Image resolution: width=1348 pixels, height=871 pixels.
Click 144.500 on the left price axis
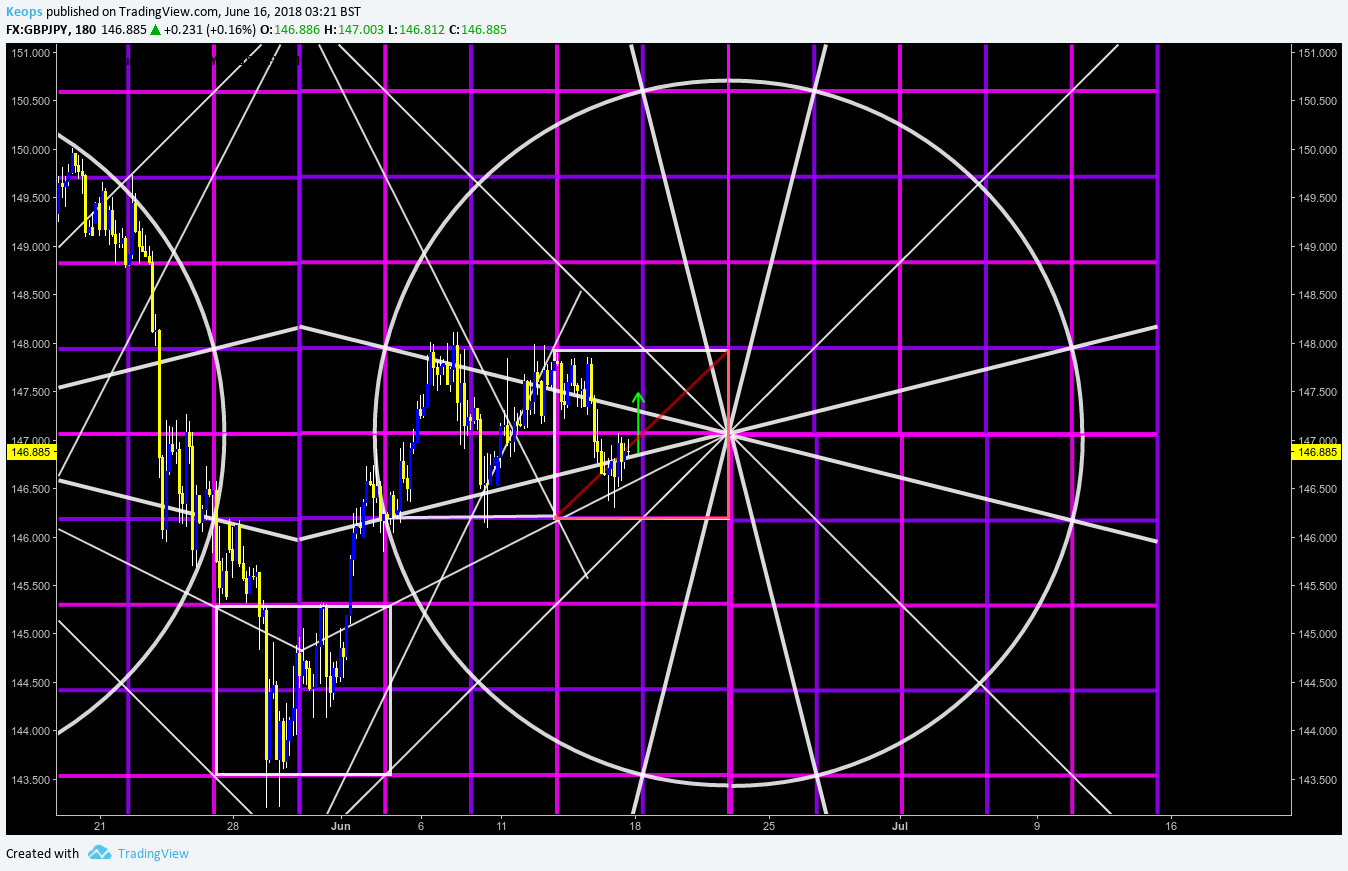(30, 683)
